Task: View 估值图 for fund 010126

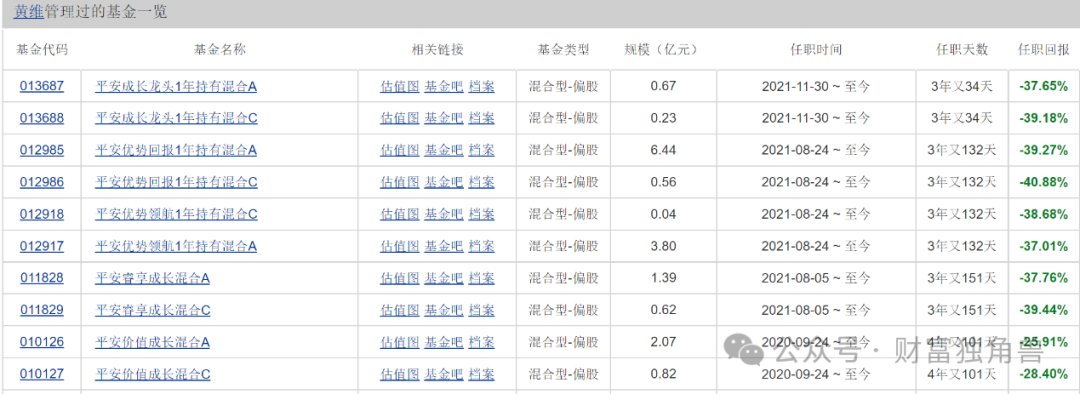Action: [x=399, y=342]
